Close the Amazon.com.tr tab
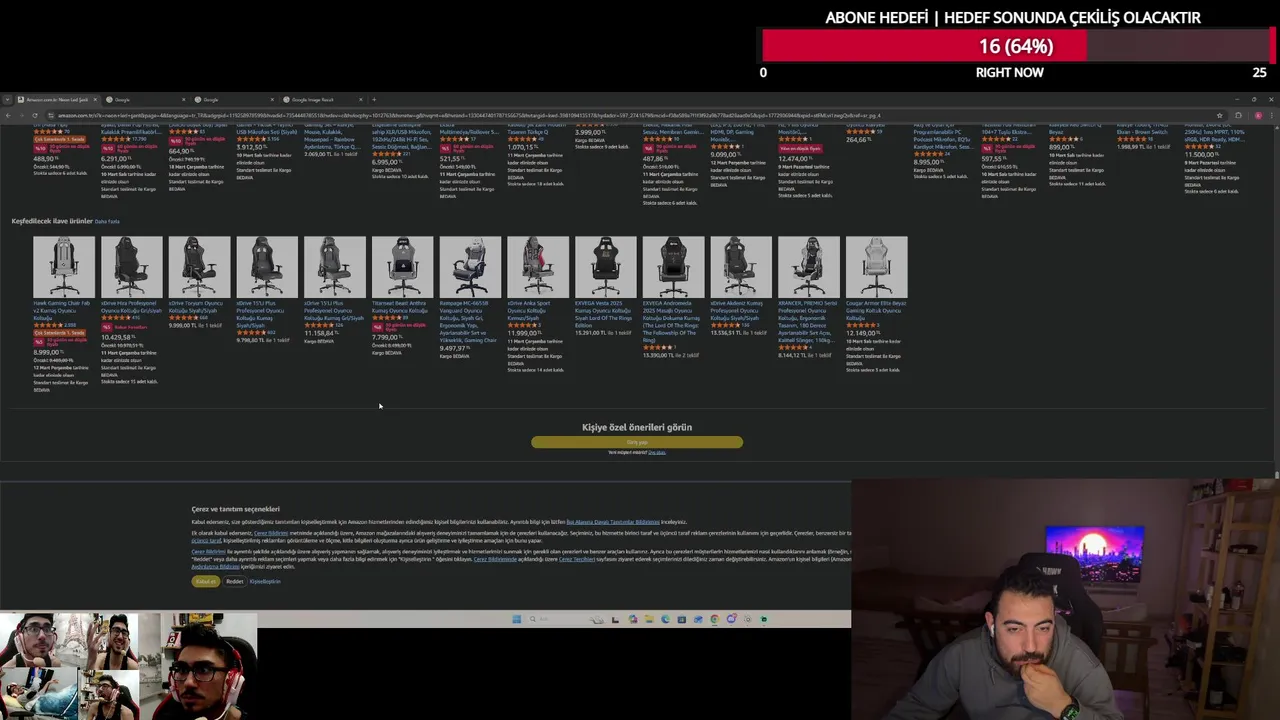 [94, 100]
